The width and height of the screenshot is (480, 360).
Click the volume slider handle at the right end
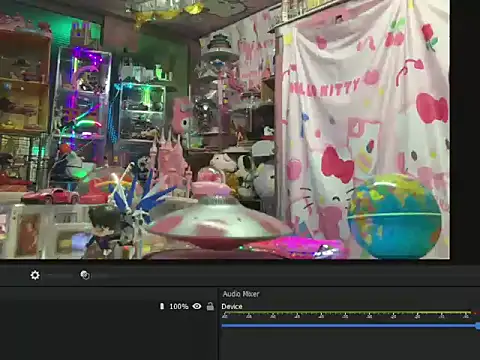[478, 326]
